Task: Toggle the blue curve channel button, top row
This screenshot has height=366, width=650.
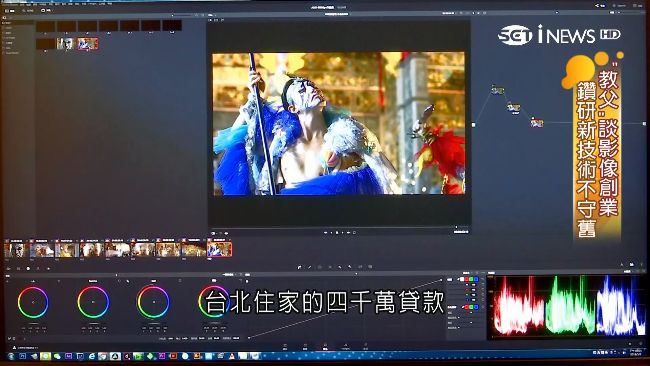Action: [476, 279]
